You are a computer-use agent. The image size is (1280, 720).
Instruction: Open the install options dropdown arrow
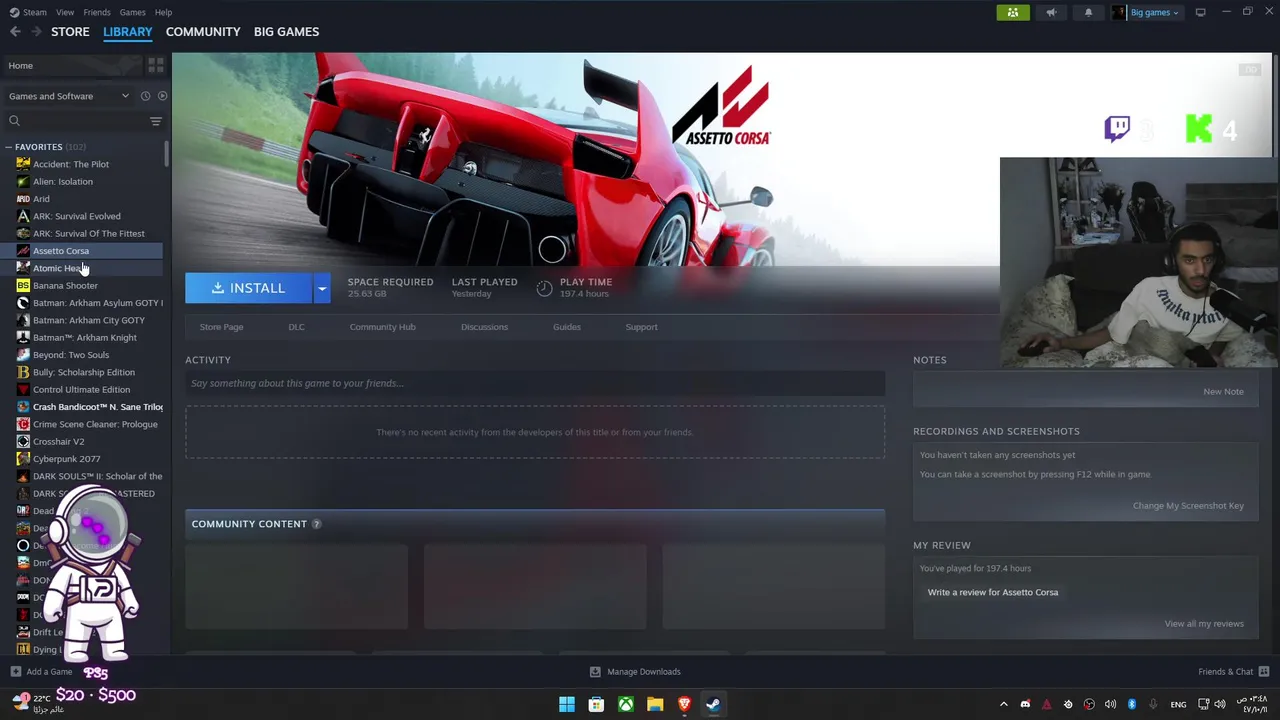(322, 288)
